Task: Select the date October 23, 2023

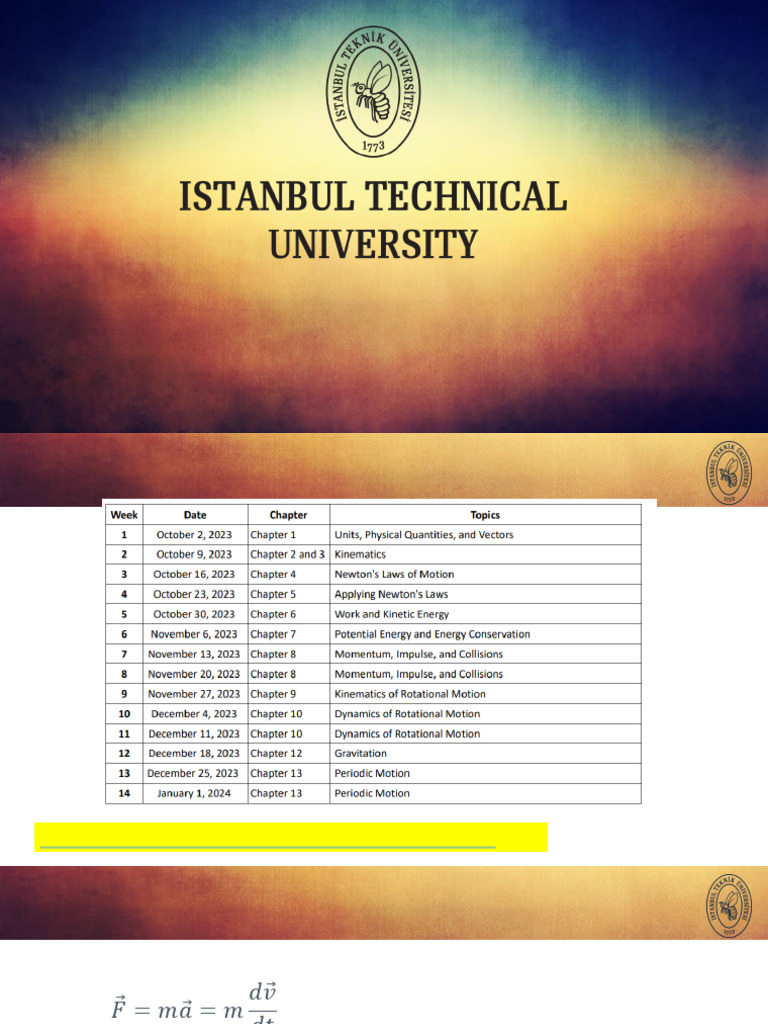Action: [x=194, y=594]
